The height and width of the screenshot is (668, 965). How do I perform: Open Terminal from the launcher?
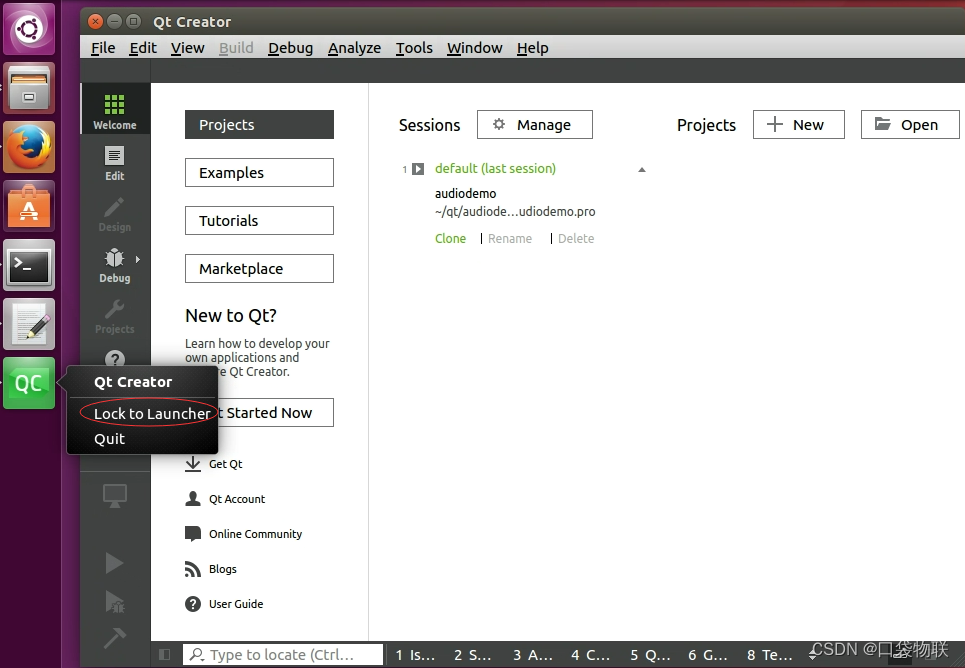pyautogui.click(x=29, y=265)
